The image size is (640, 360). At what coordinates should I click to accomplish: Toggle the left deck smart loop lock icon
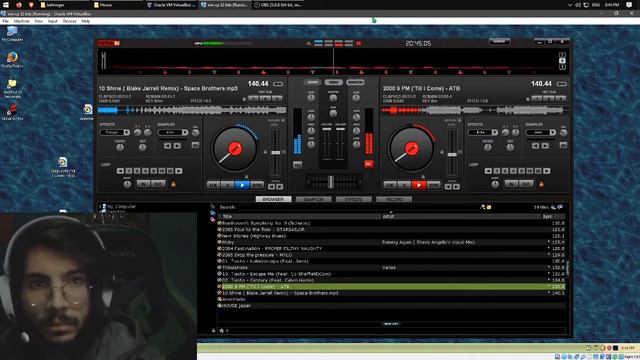click(x=173, y=184)
